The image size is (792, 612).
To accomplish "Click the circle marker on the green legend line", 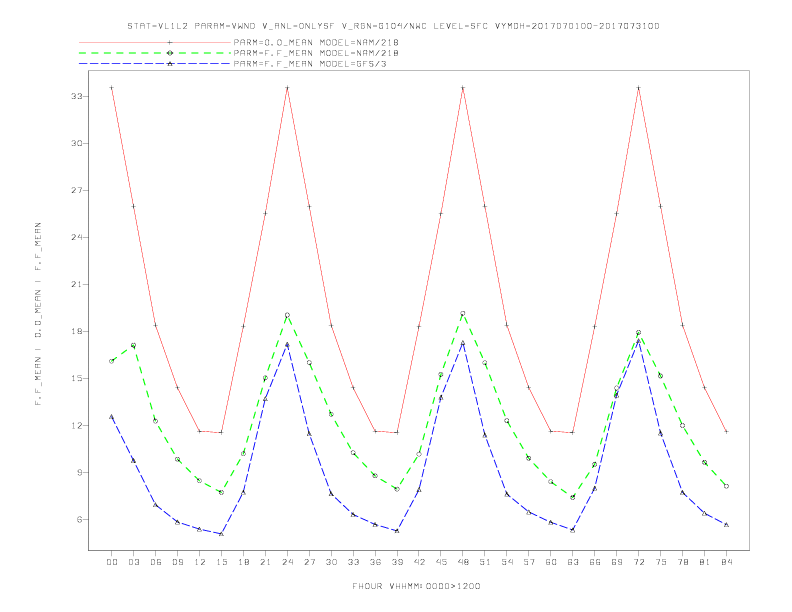I will point(170,53).
